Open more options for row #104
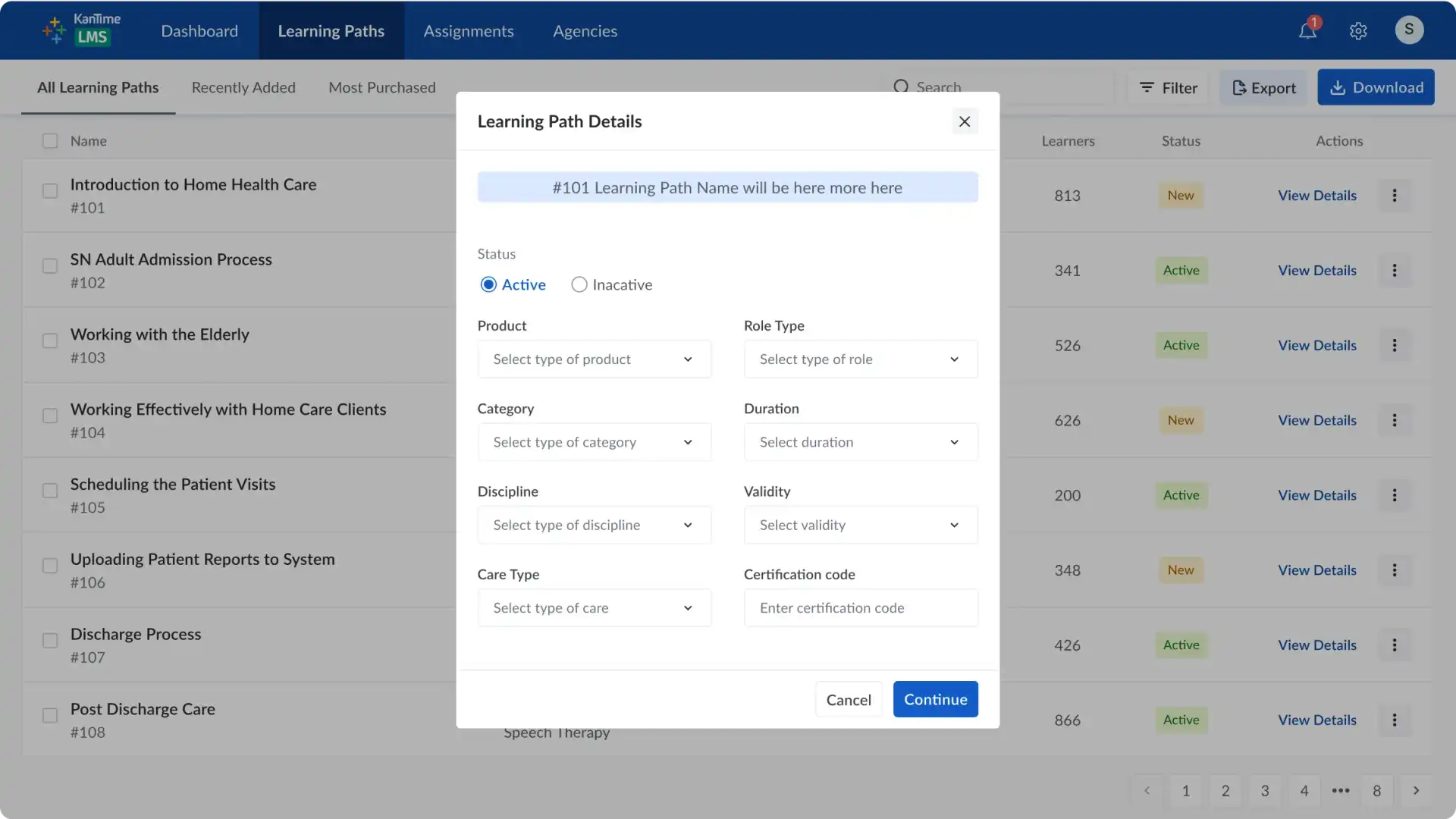 pyautogui.click(x=1394, y=421)
